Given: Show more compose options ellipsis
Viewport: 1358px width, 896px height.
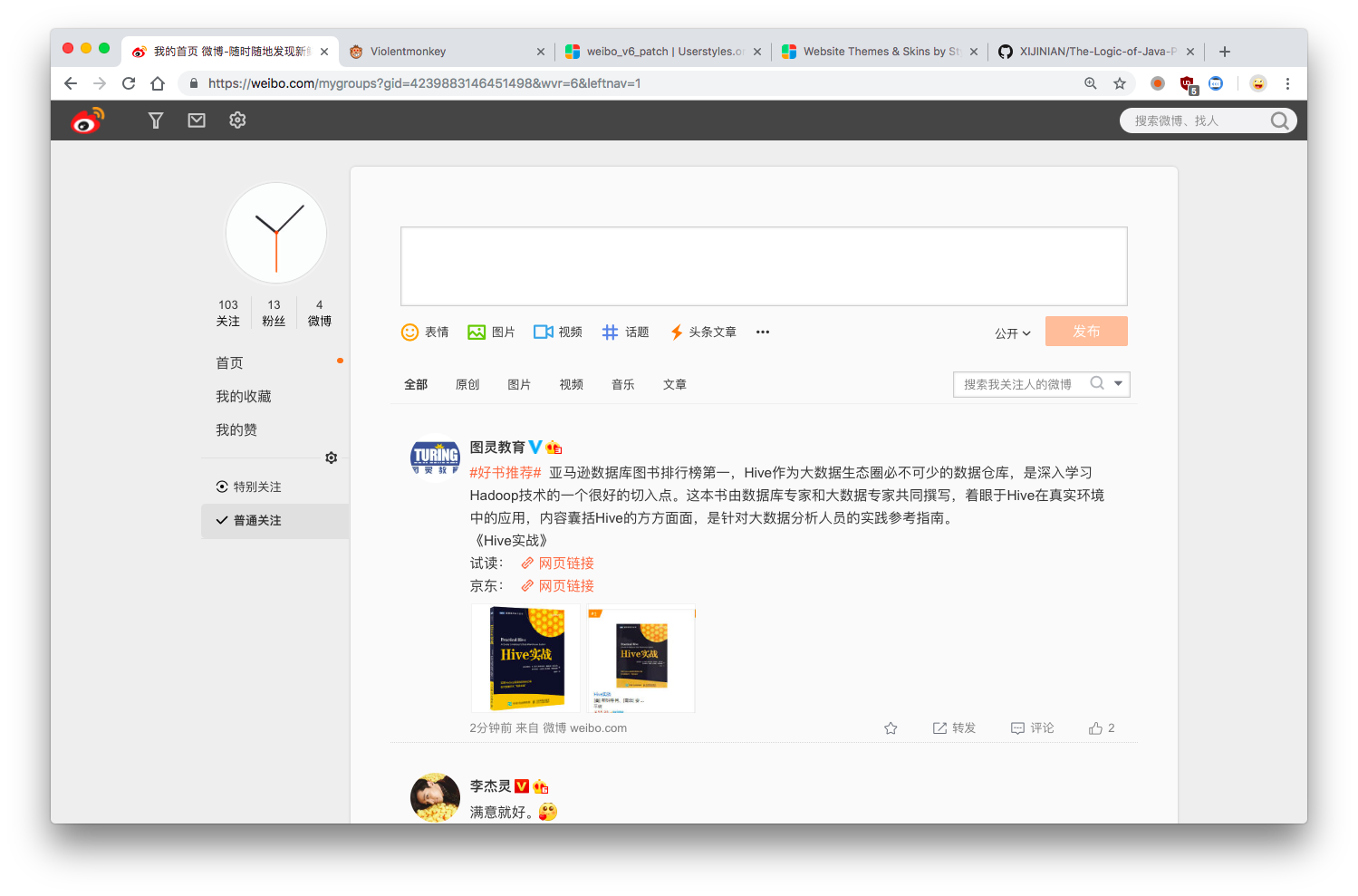Looking at the screenshot, I should coord(763,332).
